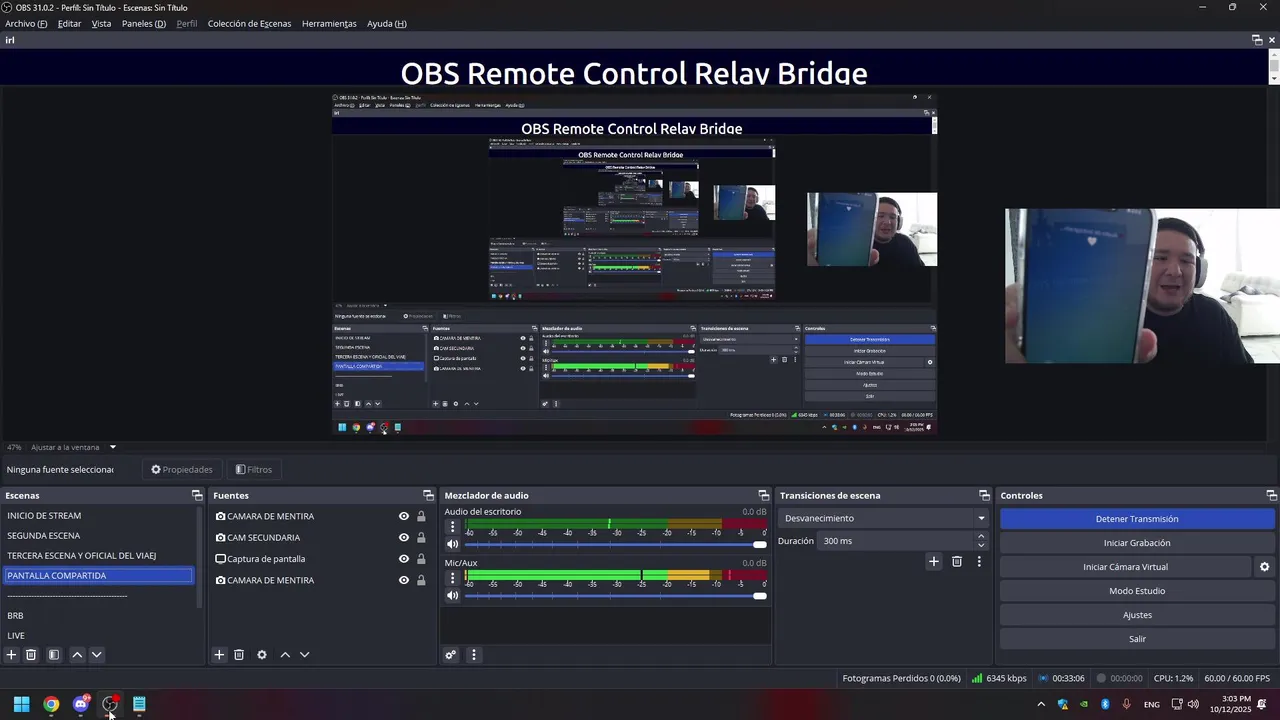Image resolution: width=1280 pixels, height=720 pixels.
Task: Open audio mixer toolbar options menu dots
Action: [474, 655]
